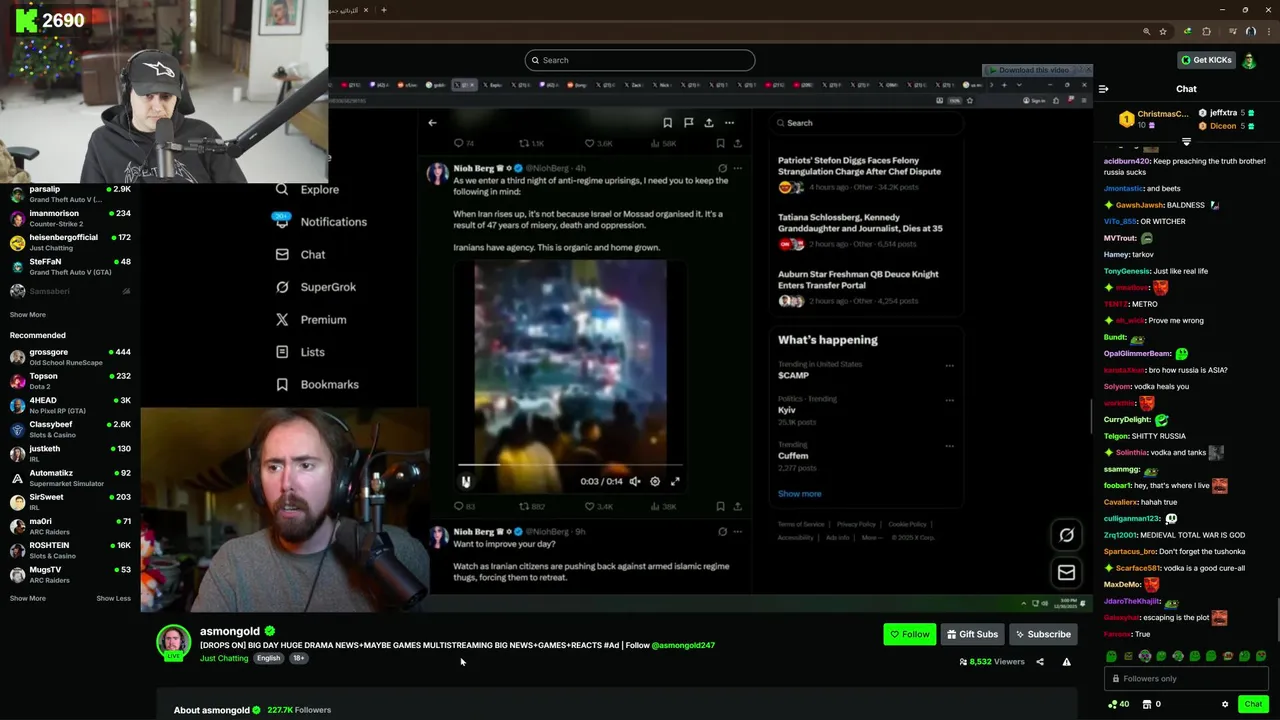Click the video progress bar

pos(570,465)
